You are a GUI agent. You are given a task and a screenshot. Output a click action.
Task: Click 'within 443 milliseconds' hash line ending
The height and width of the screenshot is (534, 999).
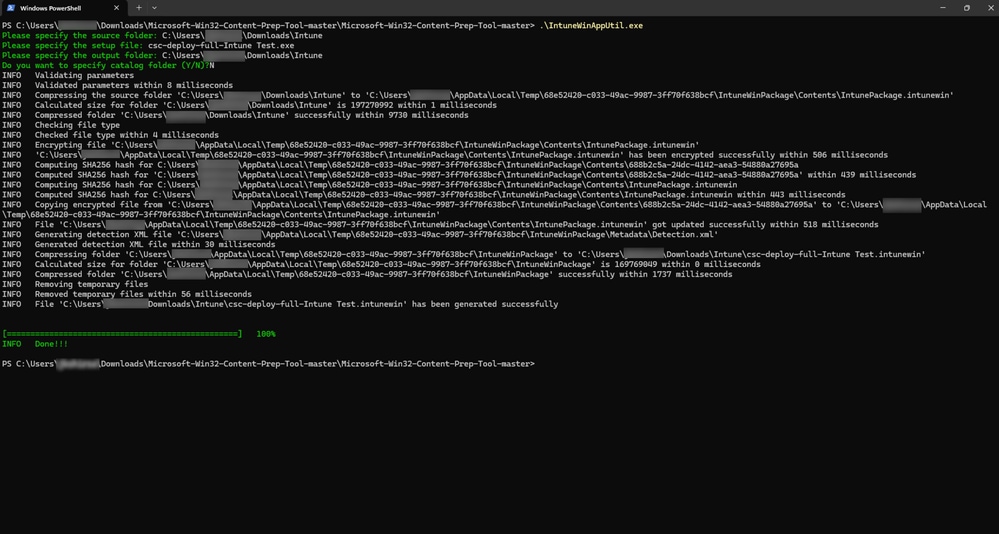(x=791, y=195)
